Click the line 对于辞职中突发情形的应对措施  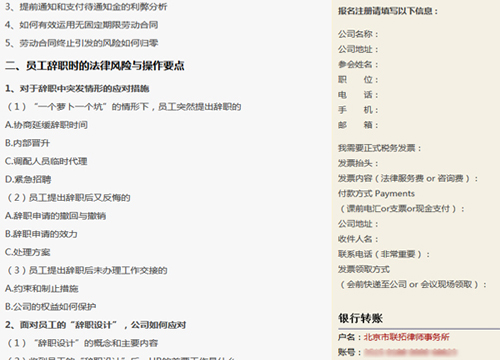point(77,89)
